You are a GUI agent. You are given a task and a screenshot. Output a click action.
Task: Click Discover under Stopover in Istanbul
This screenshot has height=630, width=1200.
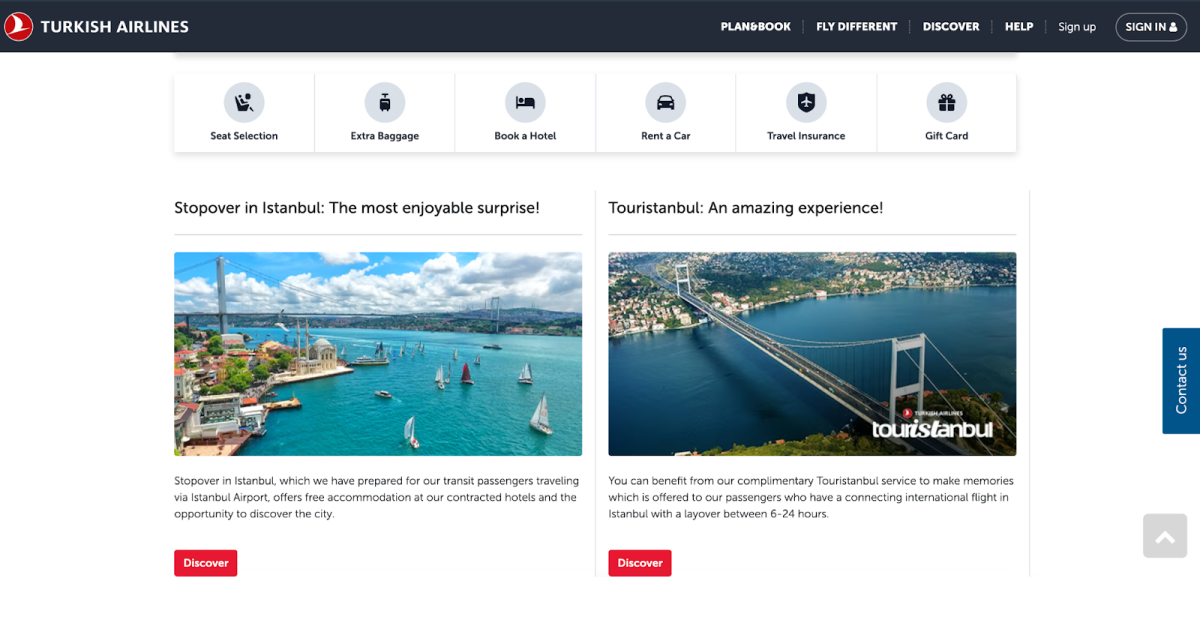point(206,563)
